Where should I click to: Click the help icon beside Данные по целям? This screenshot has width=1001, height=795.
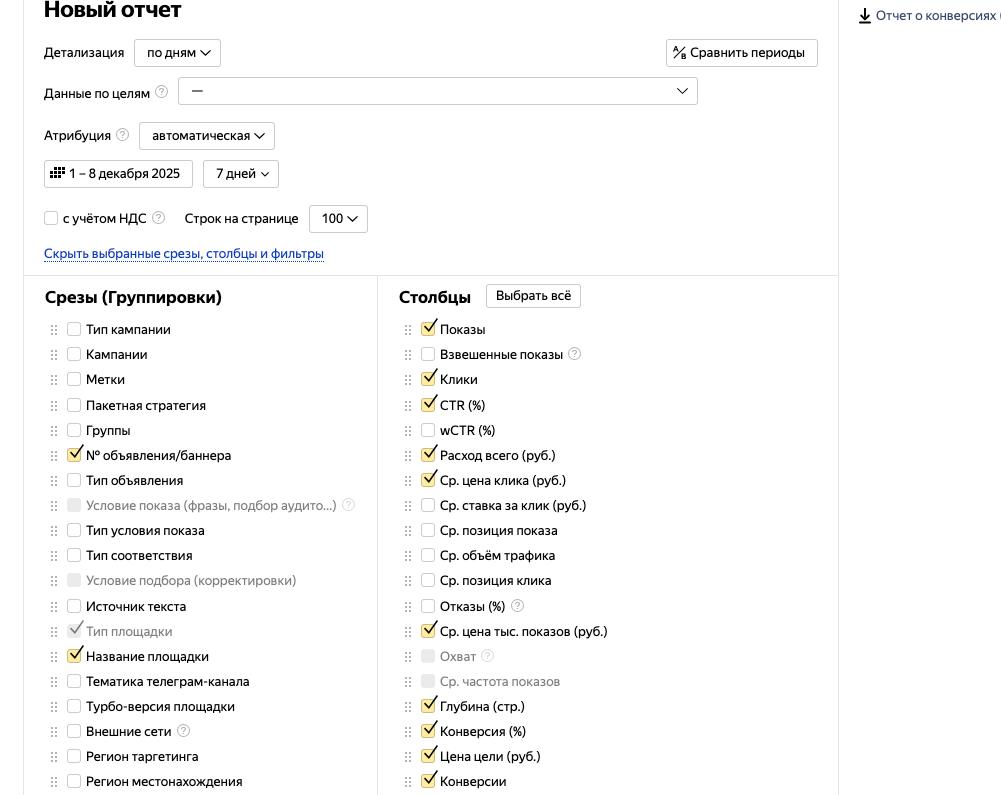point(162,93)
